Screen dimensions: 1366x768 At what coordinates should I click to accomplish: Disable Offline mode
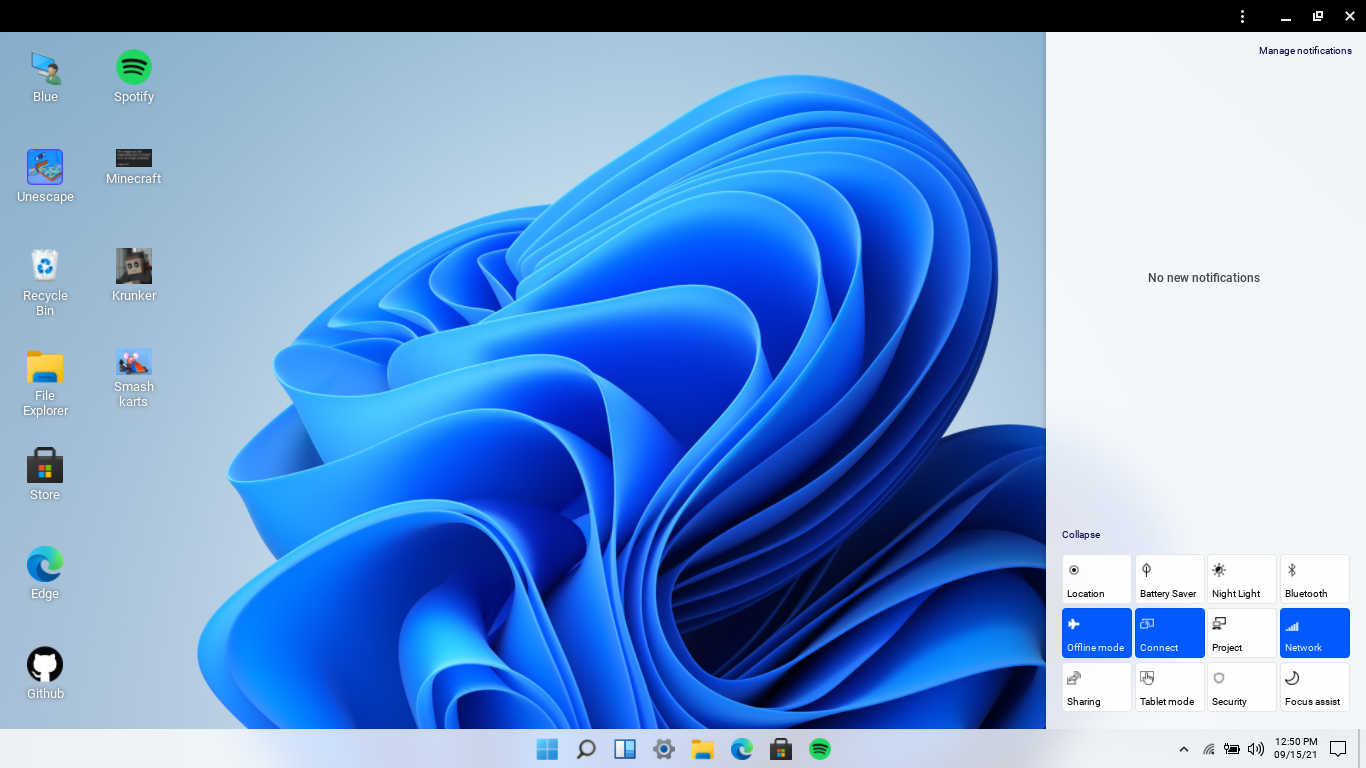1097,633
